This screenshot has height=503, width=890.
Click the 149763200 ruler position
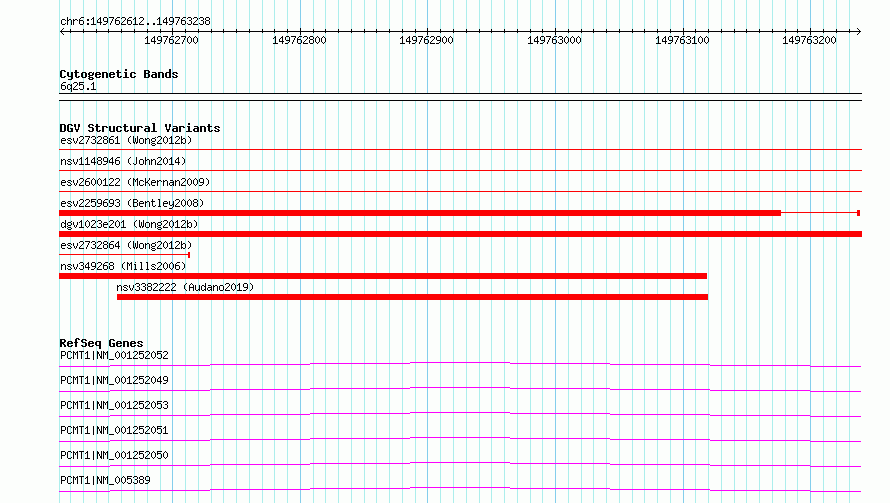[x=809, y=40]
